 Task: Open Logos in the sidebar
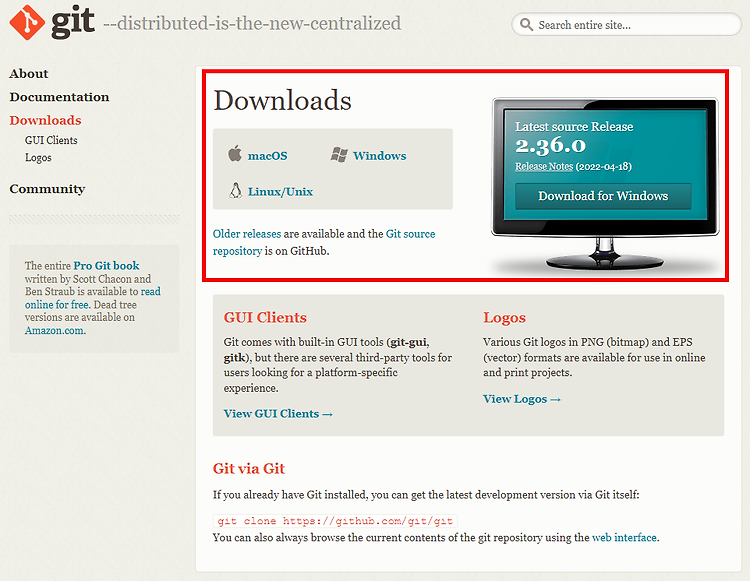point(38,158)
